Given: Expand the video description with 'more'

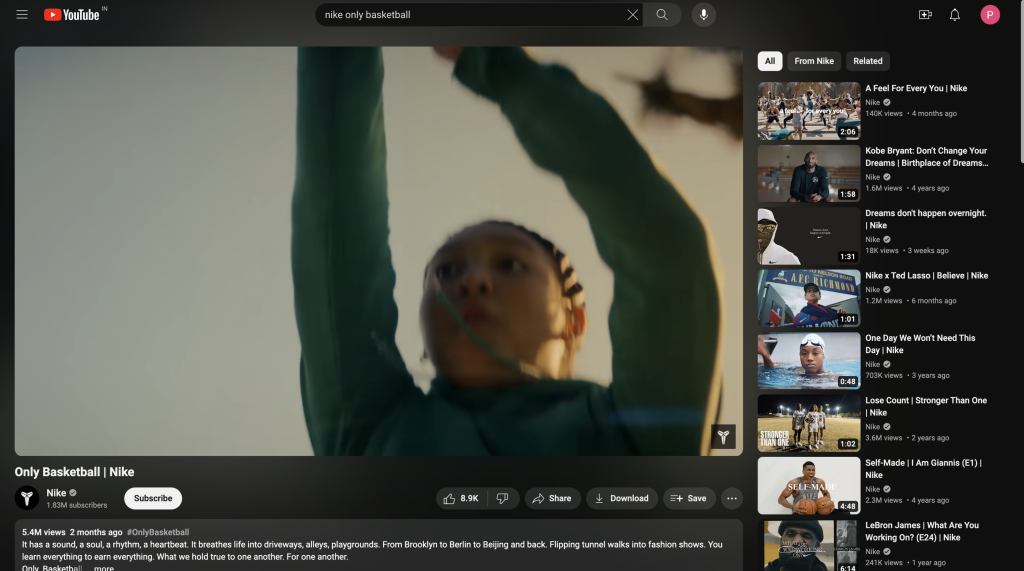Looking at the screenshot, I should point(104,568).
